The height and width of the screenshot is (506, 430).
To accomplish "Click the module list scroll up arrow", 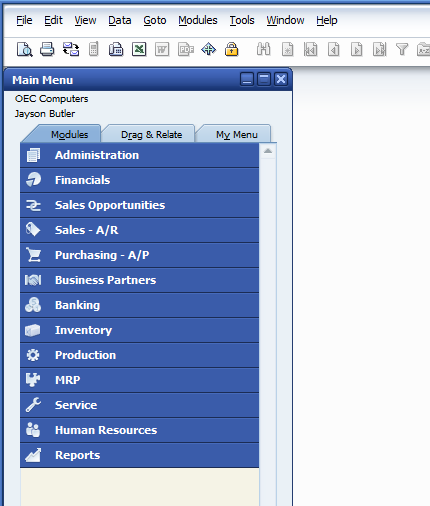I will click(268, 151).
